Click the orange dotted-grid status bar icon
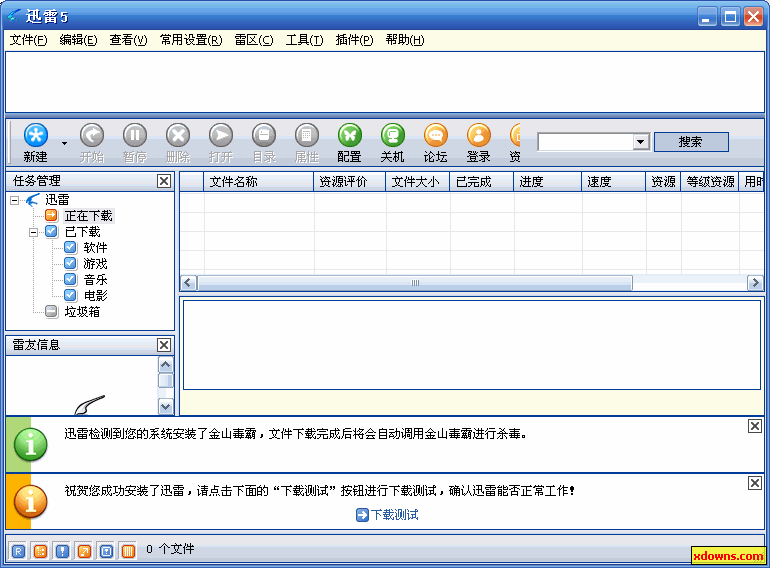770x568 pixels. (x=40, y=551)
